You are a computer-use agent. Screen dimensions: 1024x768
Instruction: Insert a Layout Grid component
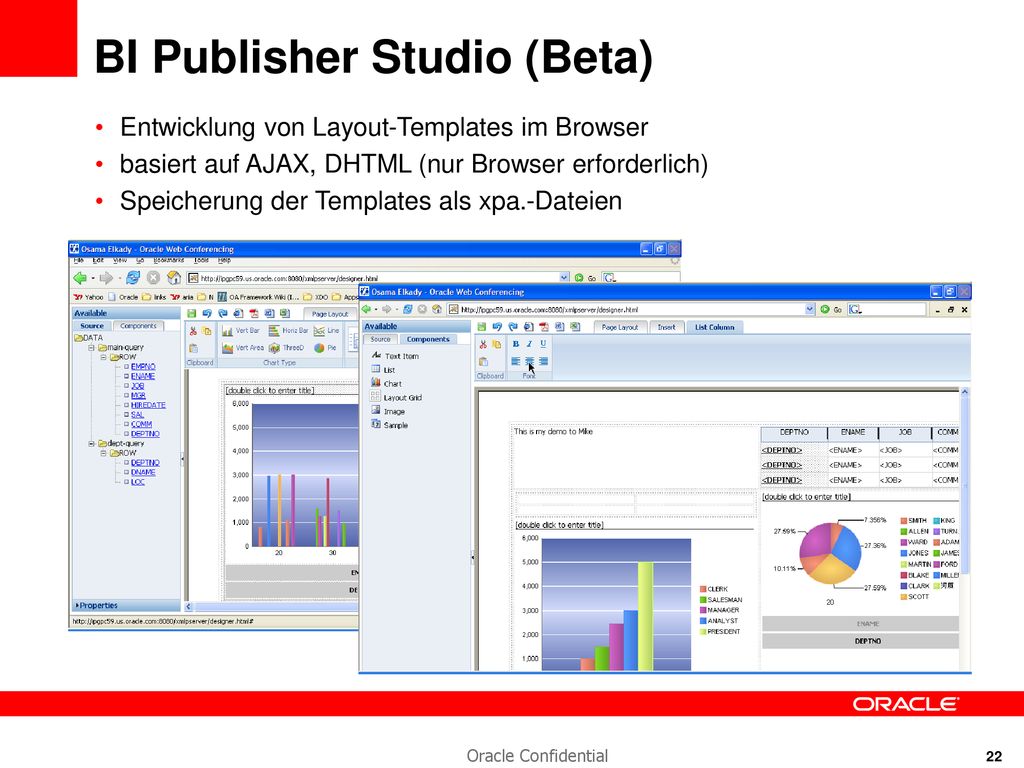(396, 397)
